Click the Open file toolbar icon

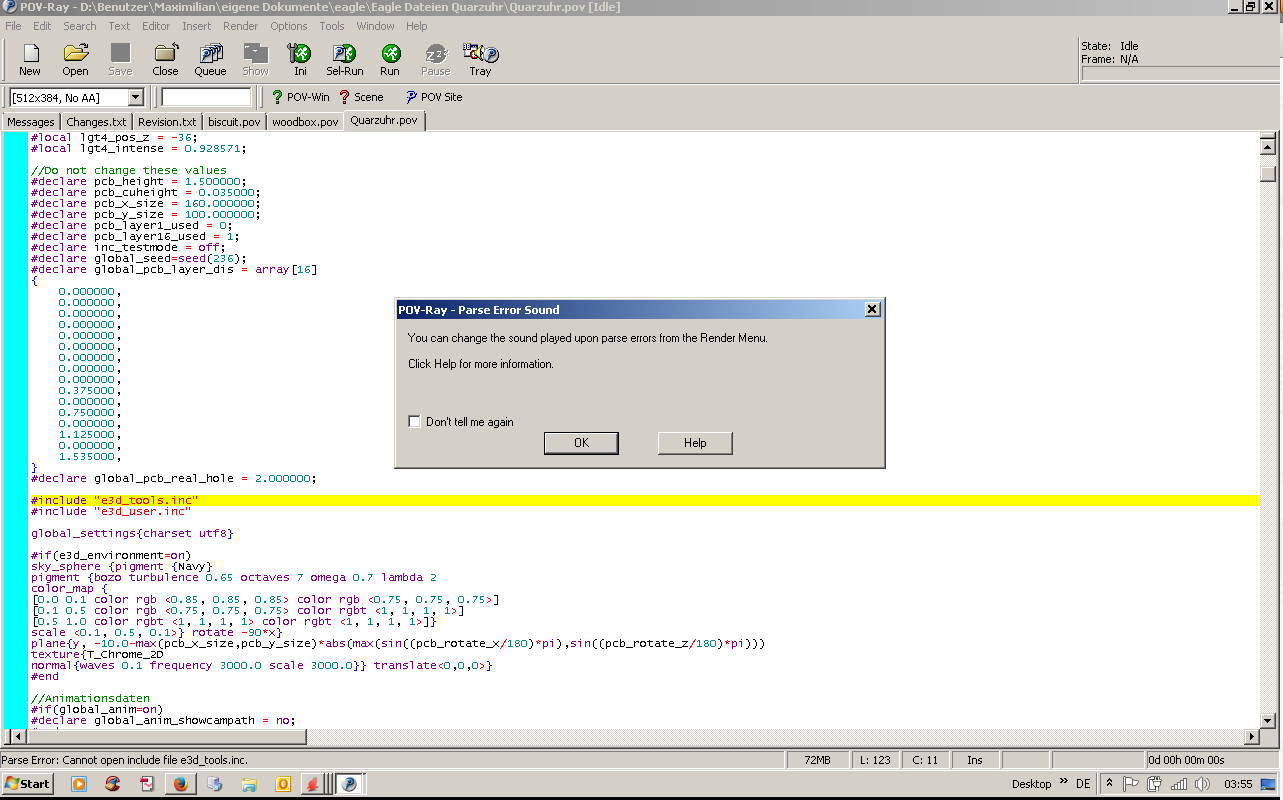(x=75, y=60)
